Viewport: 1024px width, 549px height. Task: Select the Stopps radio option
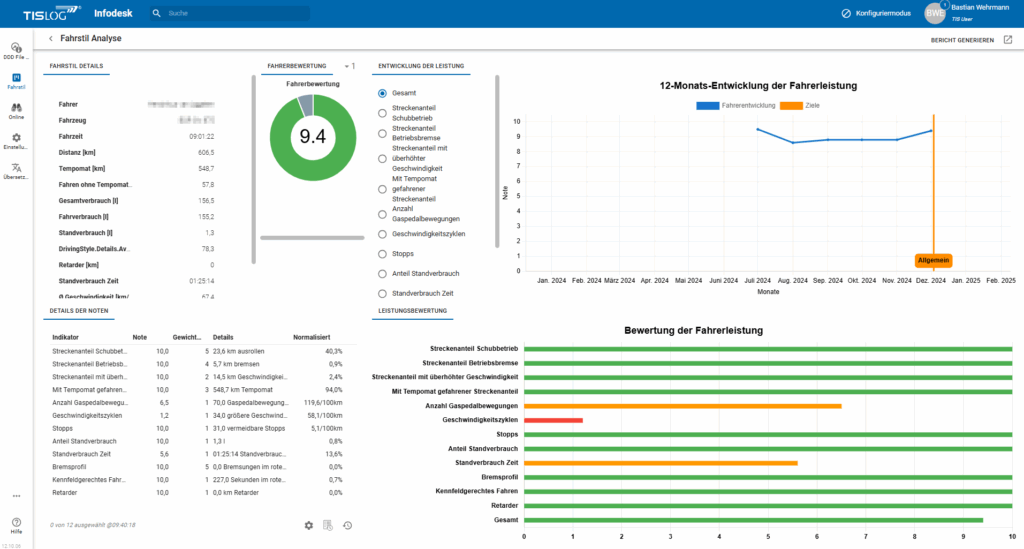[x=382, y=254]
